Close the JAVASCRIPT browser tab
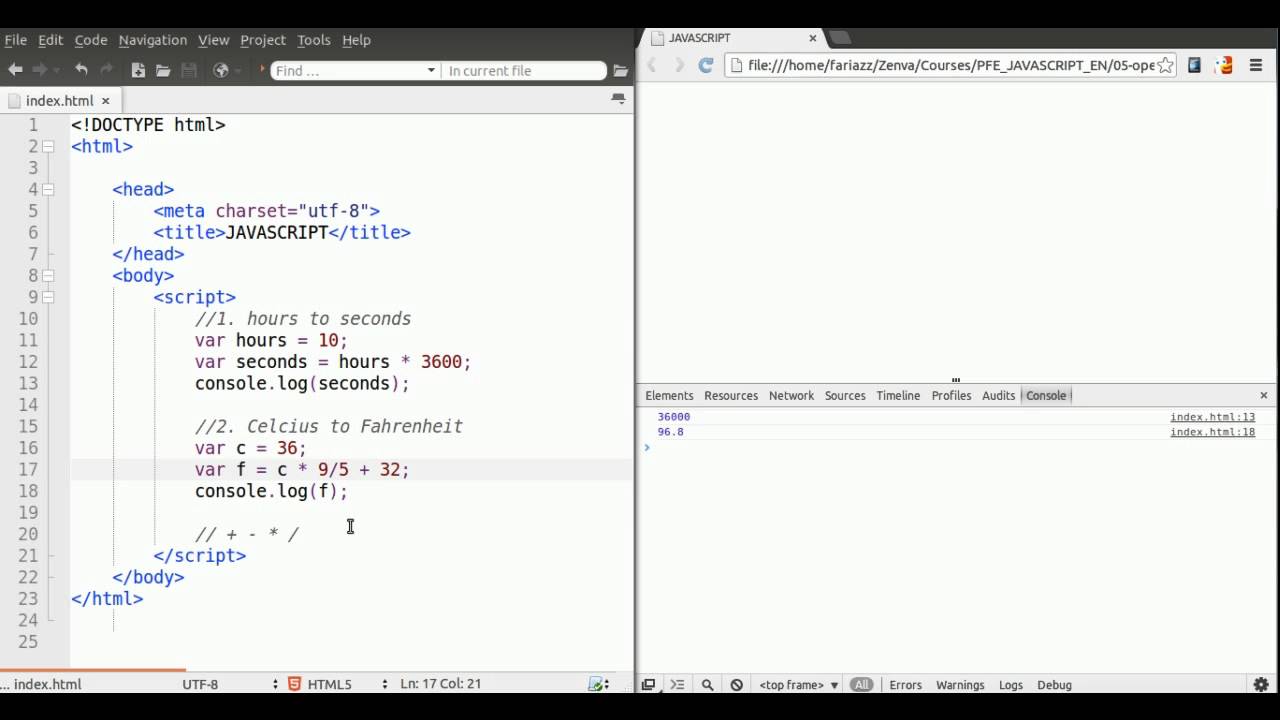Viewport: 1280px width, 720px height. (813, 38)
